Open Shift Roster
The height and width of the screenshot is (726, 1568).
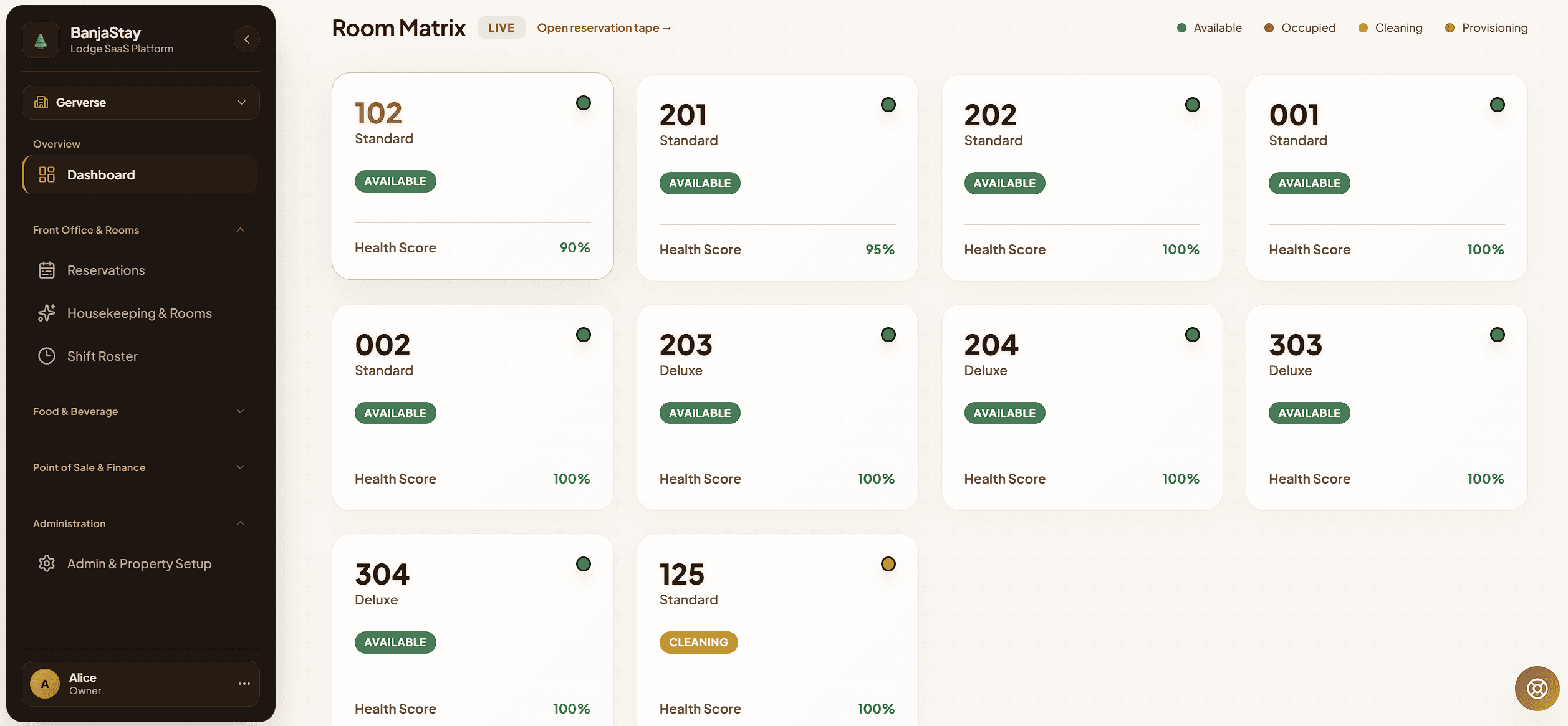coord(141,356)
